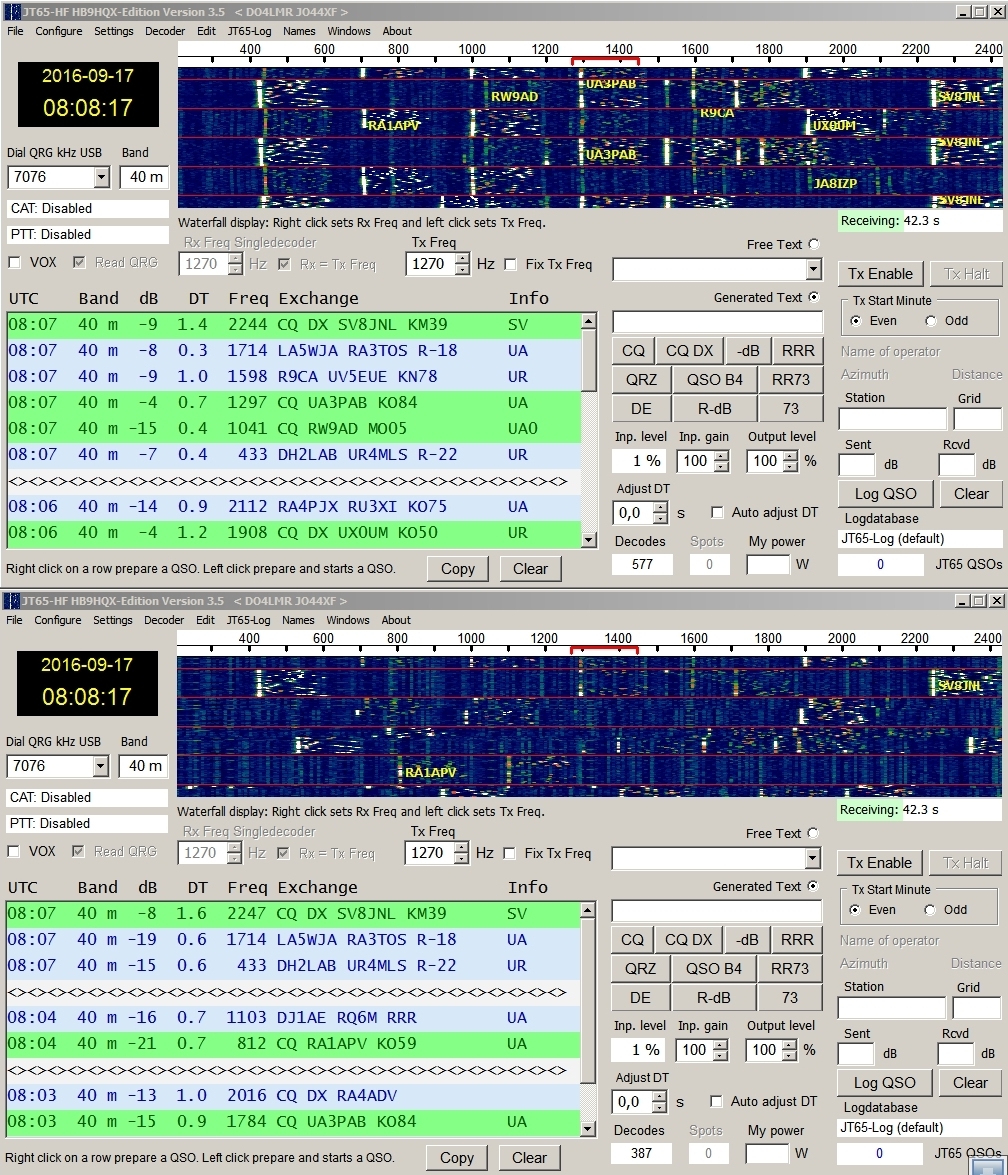The image size is (1008, 1175).
Task: Open the Decoder menu in bottom window
Action: (164, 620)
